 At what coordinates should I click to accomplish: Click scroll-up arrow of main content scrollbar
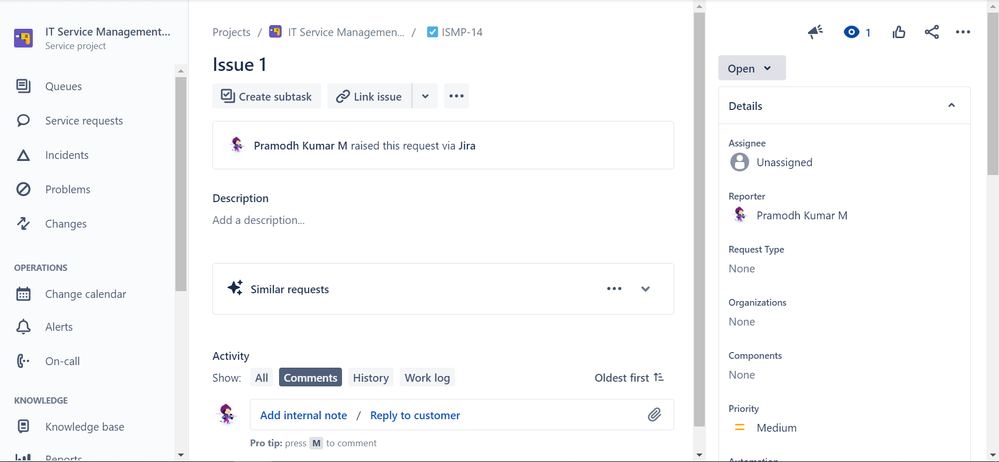[699, 6]
